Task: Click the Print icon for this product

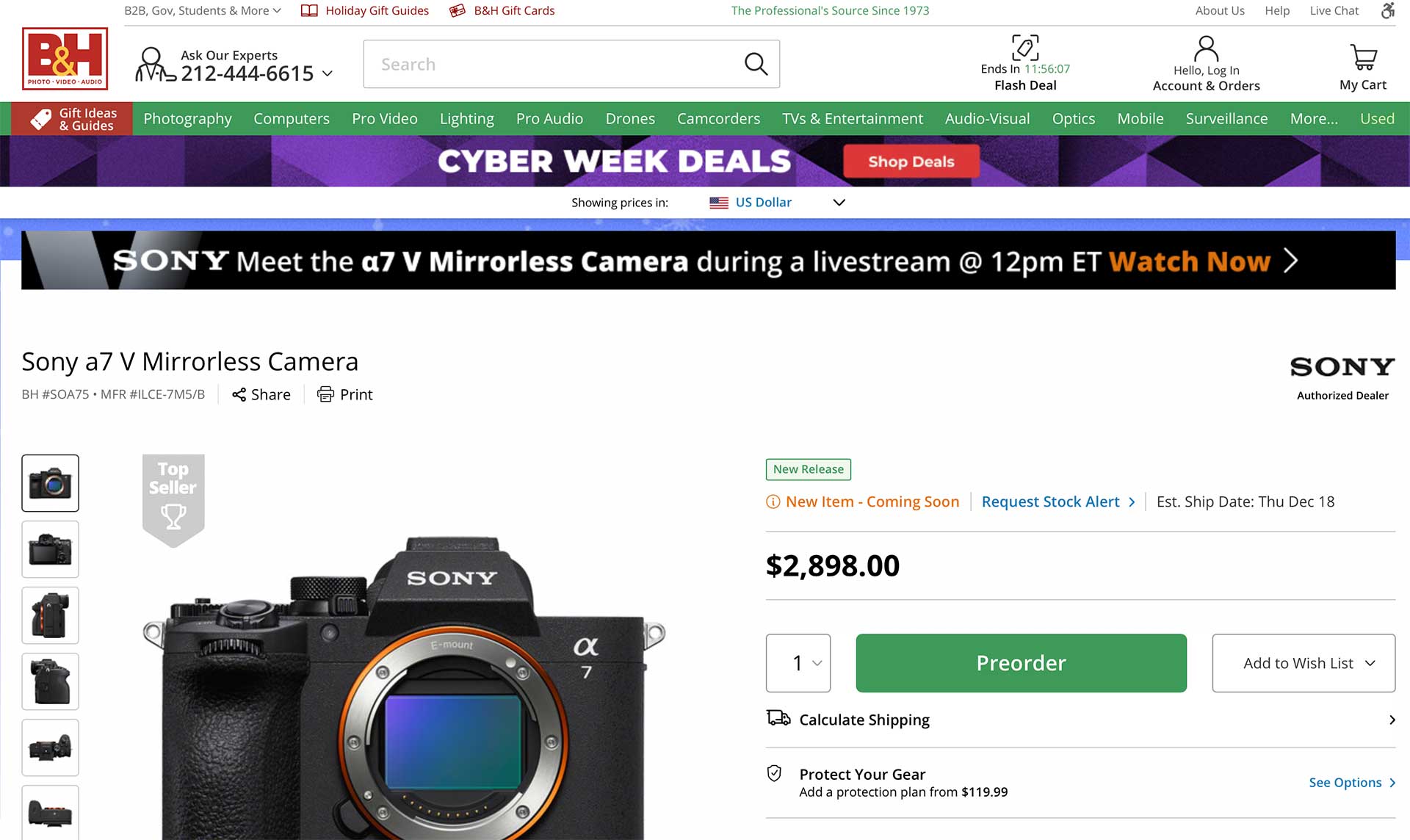Action: coord(325,395)
